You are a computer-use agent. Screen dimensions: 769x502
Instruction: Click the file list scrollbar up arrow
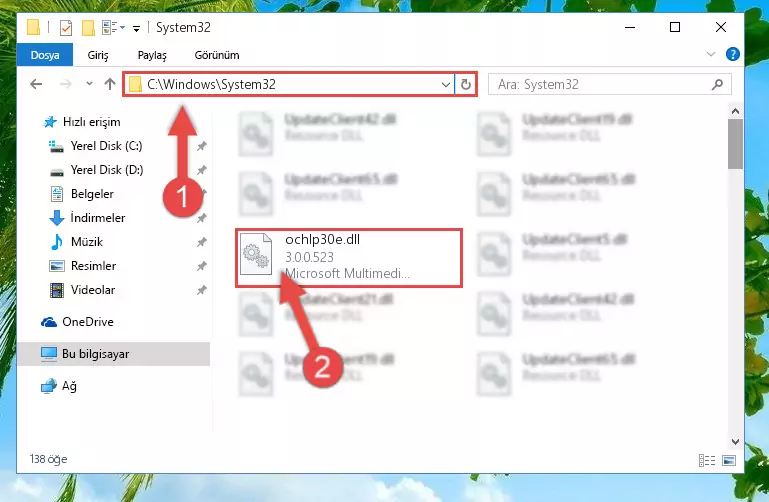(735, 111)
